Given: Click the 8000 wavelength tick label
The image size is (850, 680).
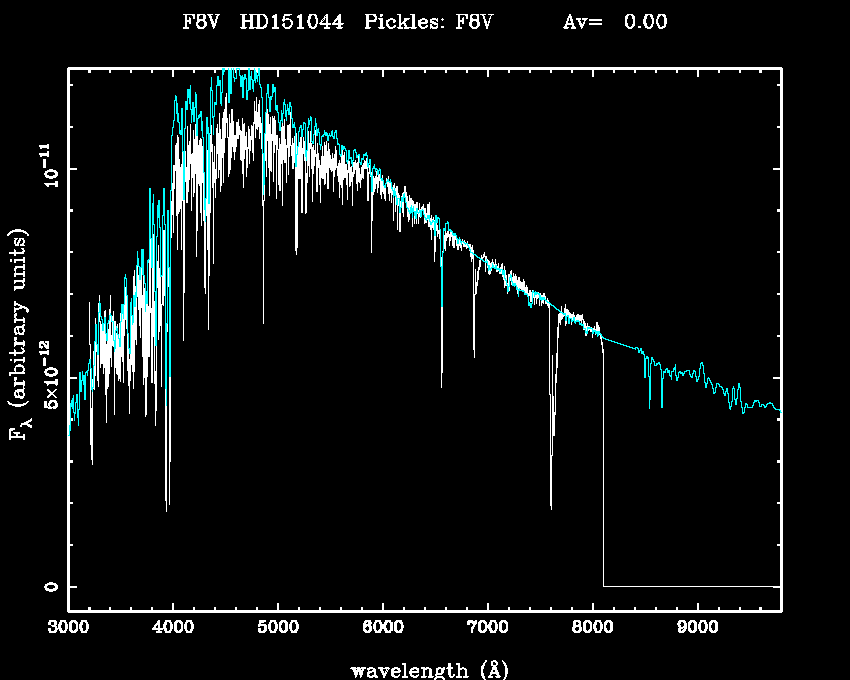Looking at the screenshot, I should pyautogui.click(x=592, y=628).
